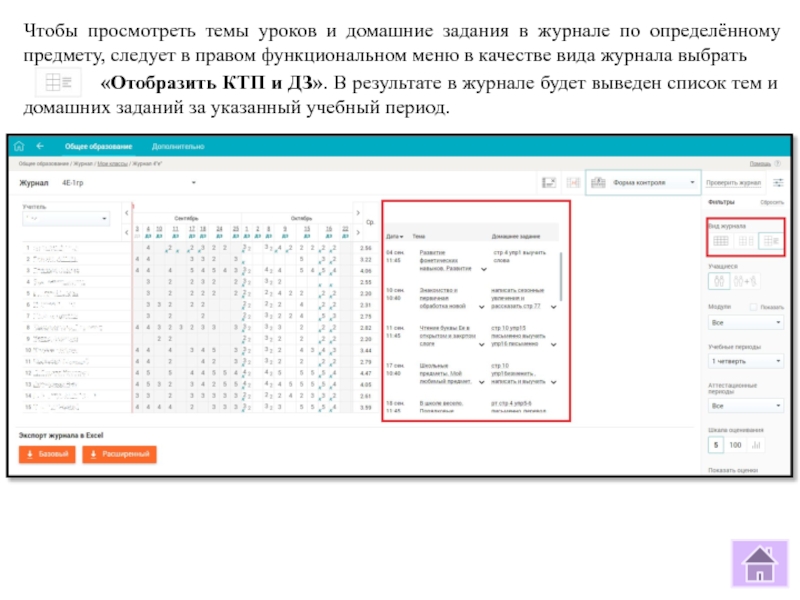Show students including departed icon
The image size is (800, 600).
click(745, 281)
